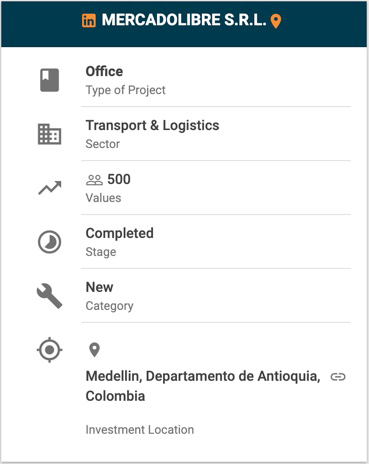
Task: Click the Completed stage value
Action: coord(120,233)
